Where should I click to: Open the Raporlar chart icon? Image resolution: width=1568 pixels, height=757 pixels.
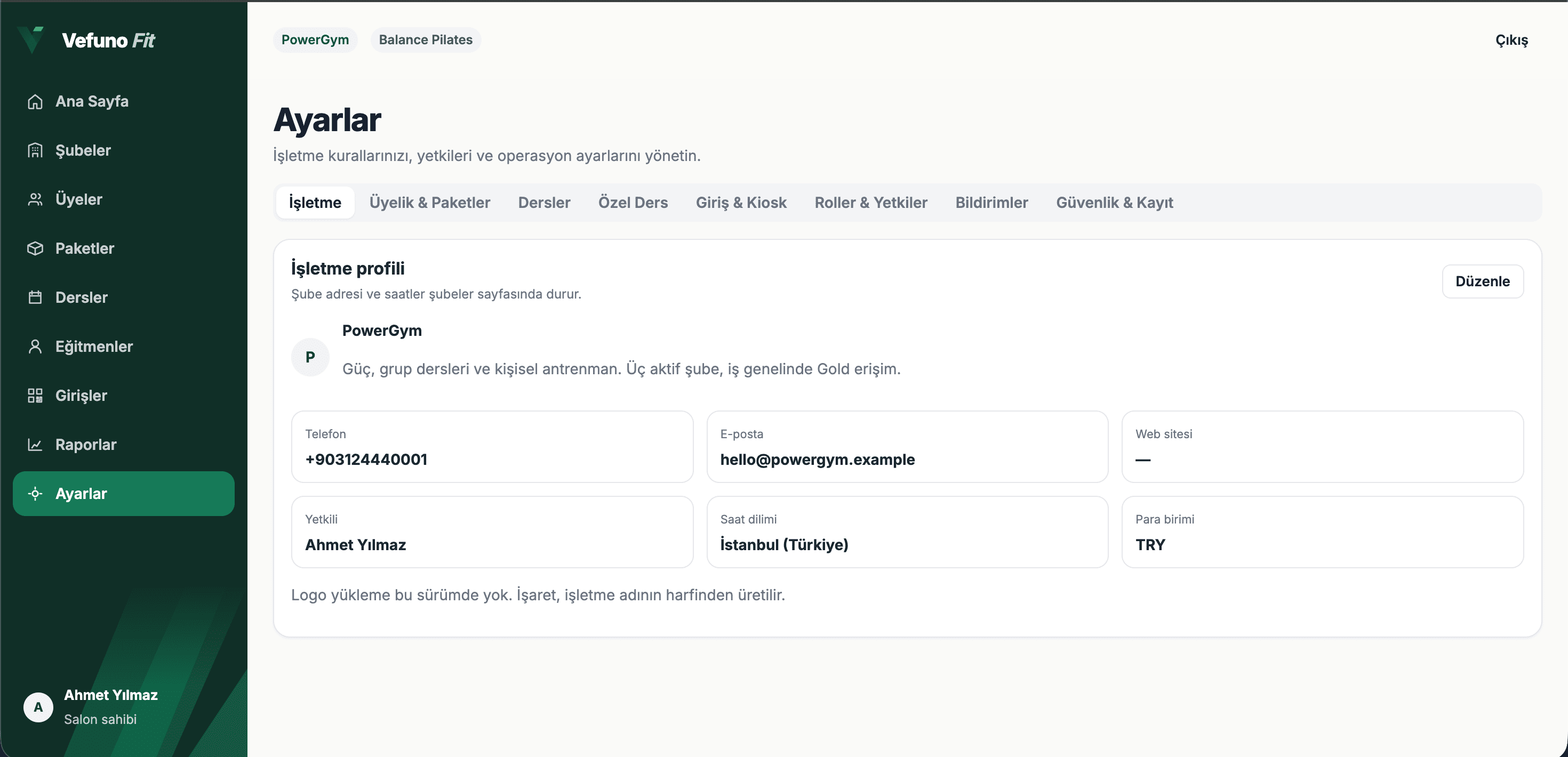click(35, 445)
